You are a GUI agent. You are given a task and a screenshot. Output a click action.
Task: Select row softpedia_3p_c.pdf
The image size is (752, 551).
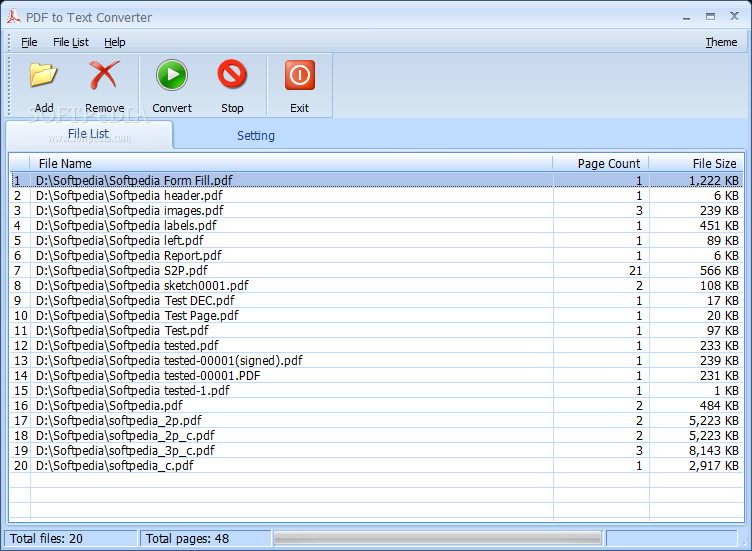[x=376, y=450]
